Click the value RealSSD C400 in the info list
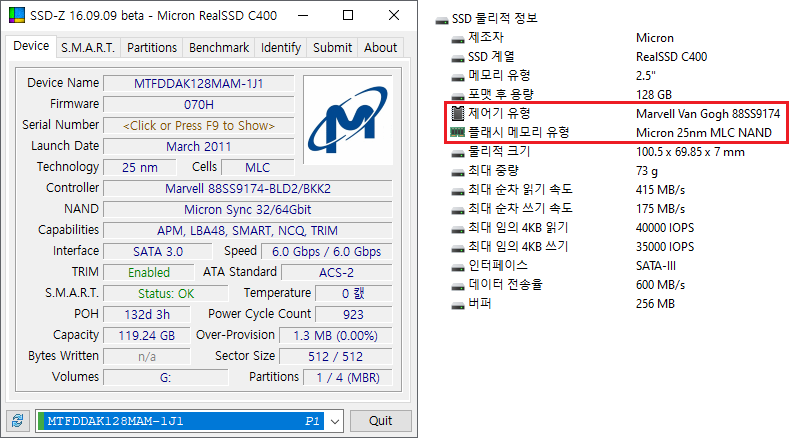Screen dimensions: 808x438 (671, 57)
